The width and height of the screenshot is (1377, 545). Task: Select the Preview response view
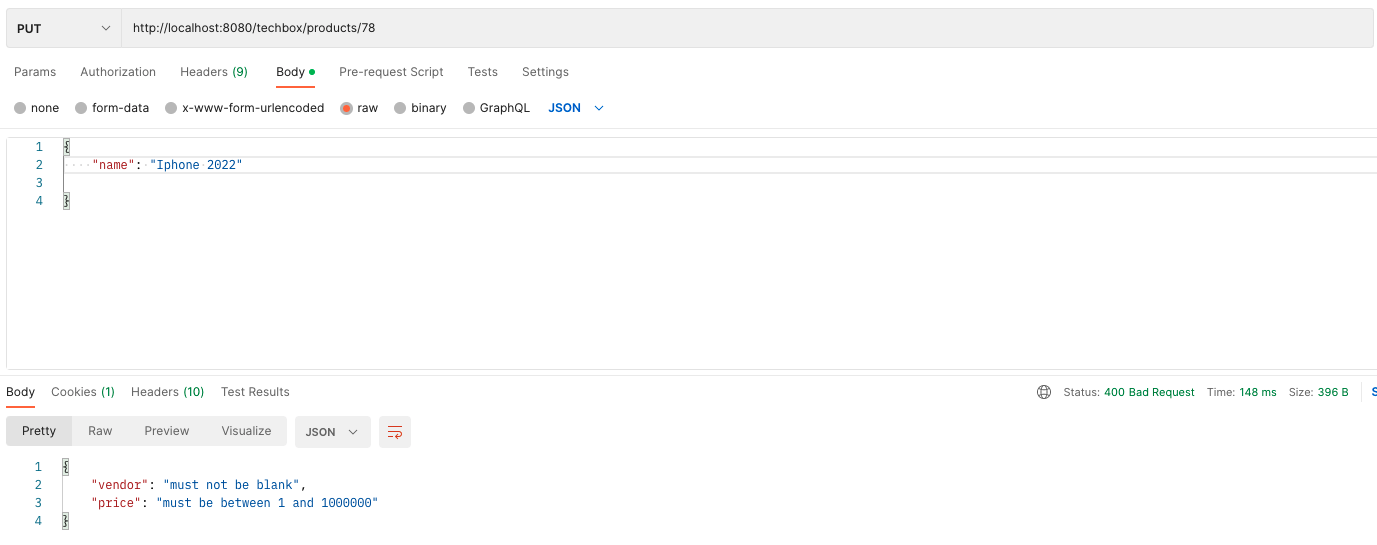[167, 431]
